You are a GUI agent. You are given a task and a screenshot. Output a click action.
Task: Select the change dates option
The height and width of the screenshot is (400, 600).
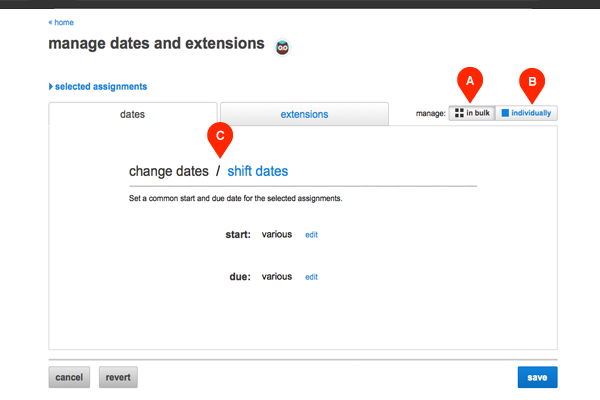pos(168,171)
